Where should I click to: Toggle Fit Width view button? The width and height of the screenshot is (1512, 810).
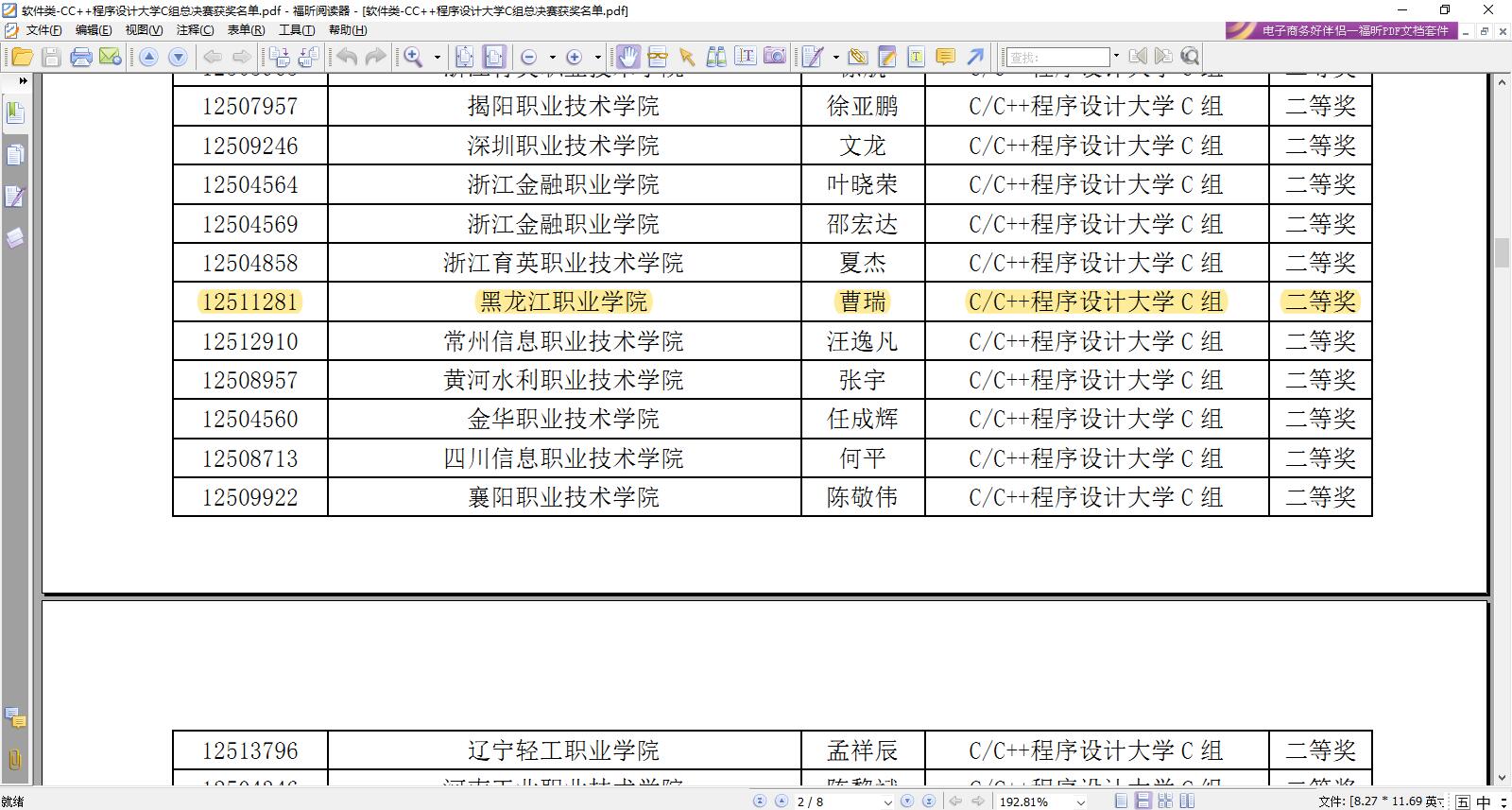[x=494, y=57]
